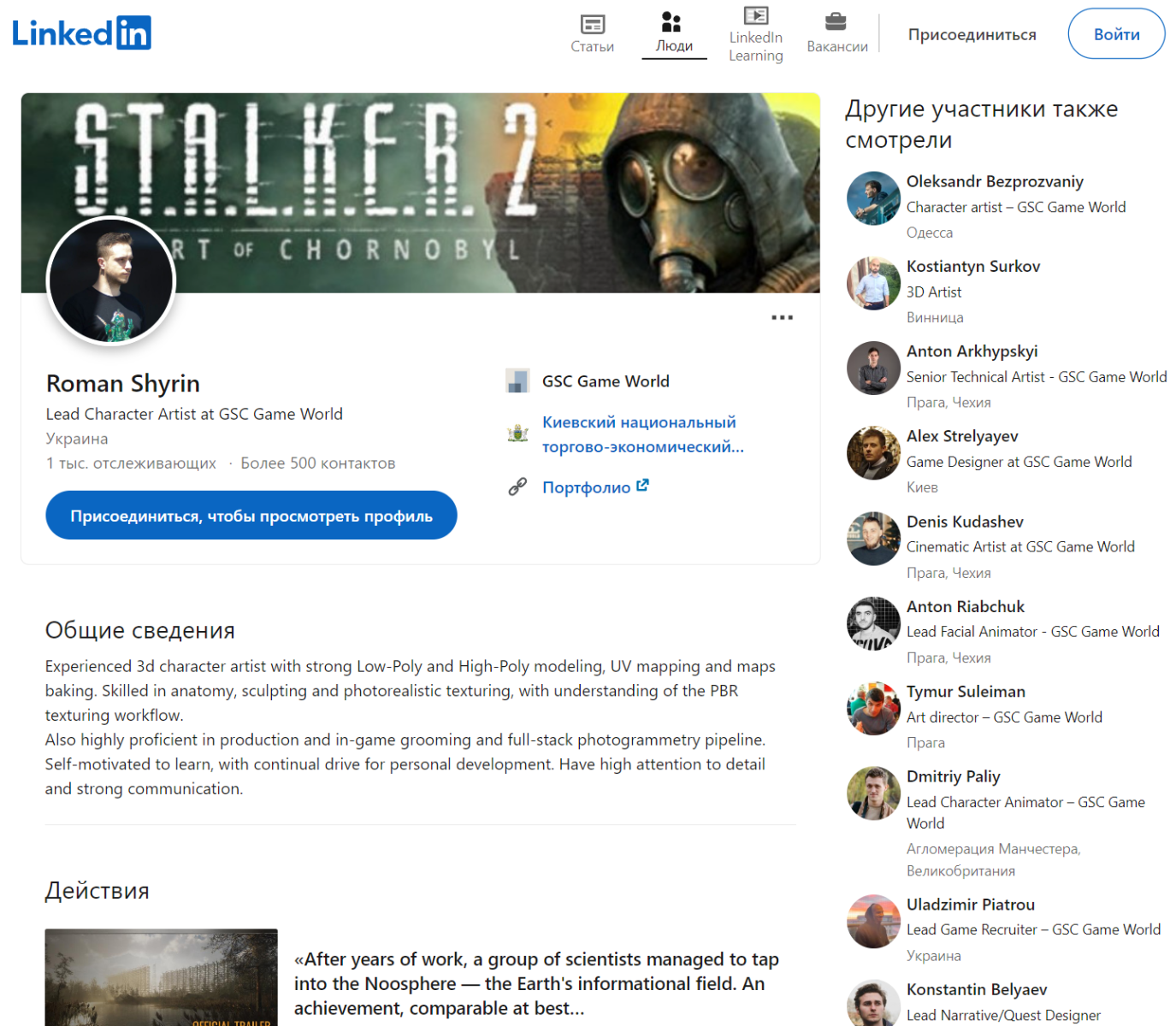Click 'Senior Technical Artist - GSC Game World' subtitle
Viewport: 1176px width, 1026px height.
pos(1037,377)
